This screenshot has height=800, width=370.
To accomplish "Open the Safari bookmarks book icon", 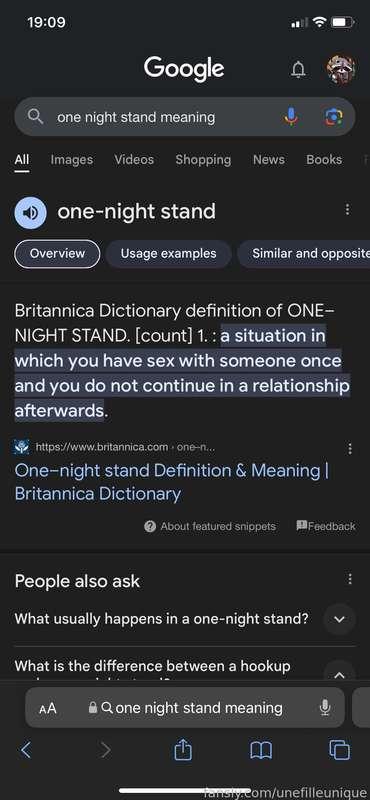I will tap(261, 751).
